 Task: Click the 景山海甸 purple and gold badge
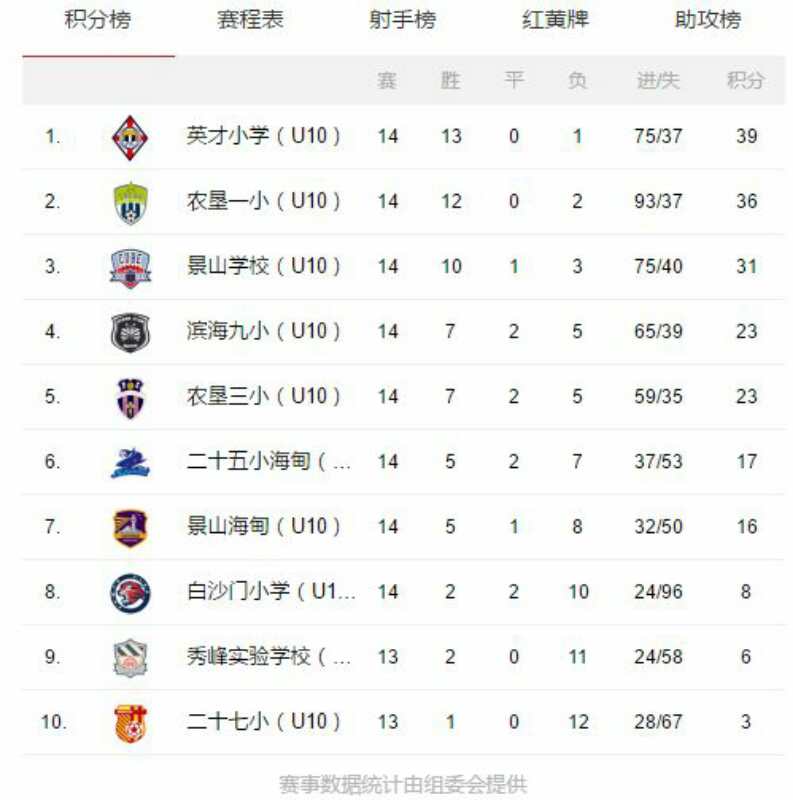click(131, 528)
